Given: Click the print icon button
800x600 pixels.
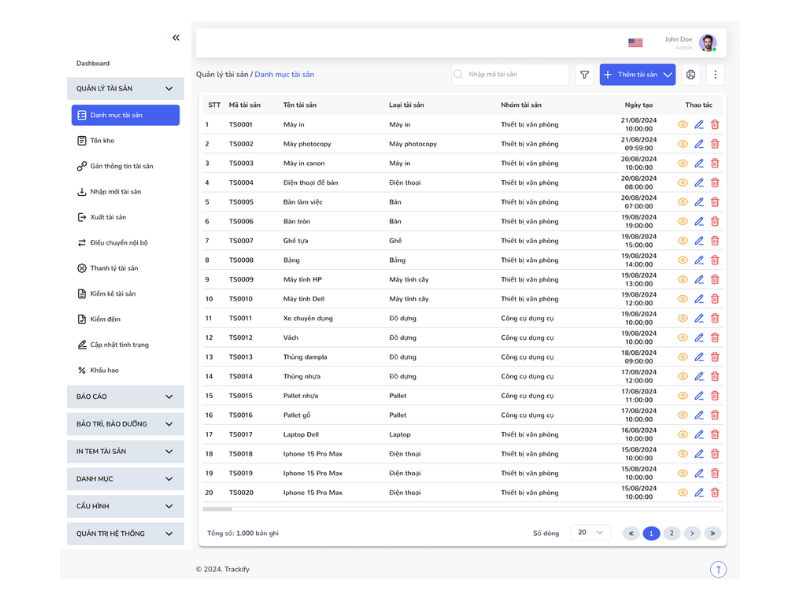Looking at the screenshot, I should click(x=691, y=75).
